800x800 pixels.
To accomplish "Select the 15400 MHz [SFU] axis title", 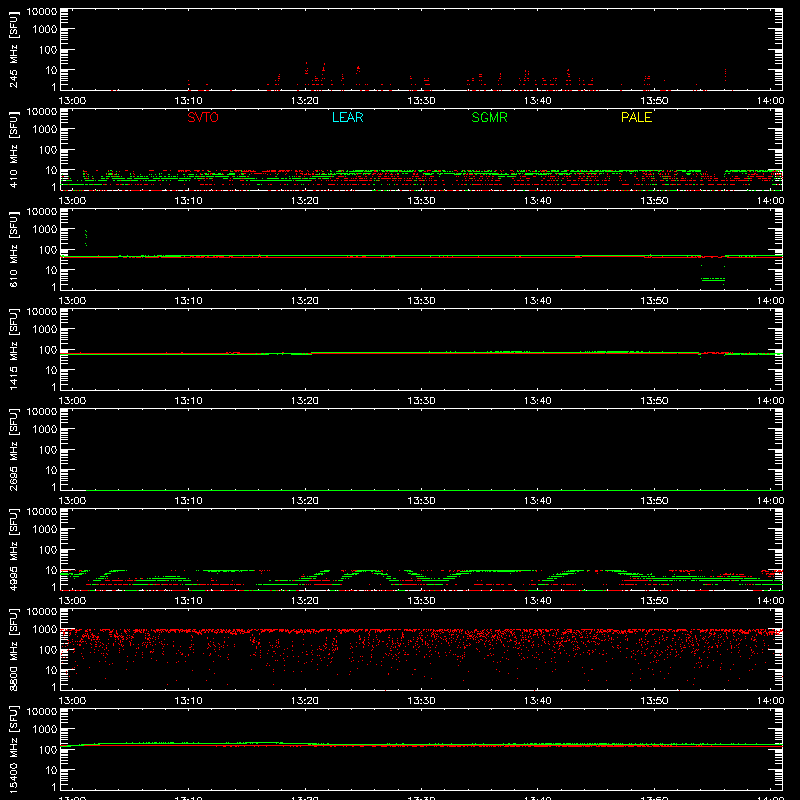I will point(13,749).
